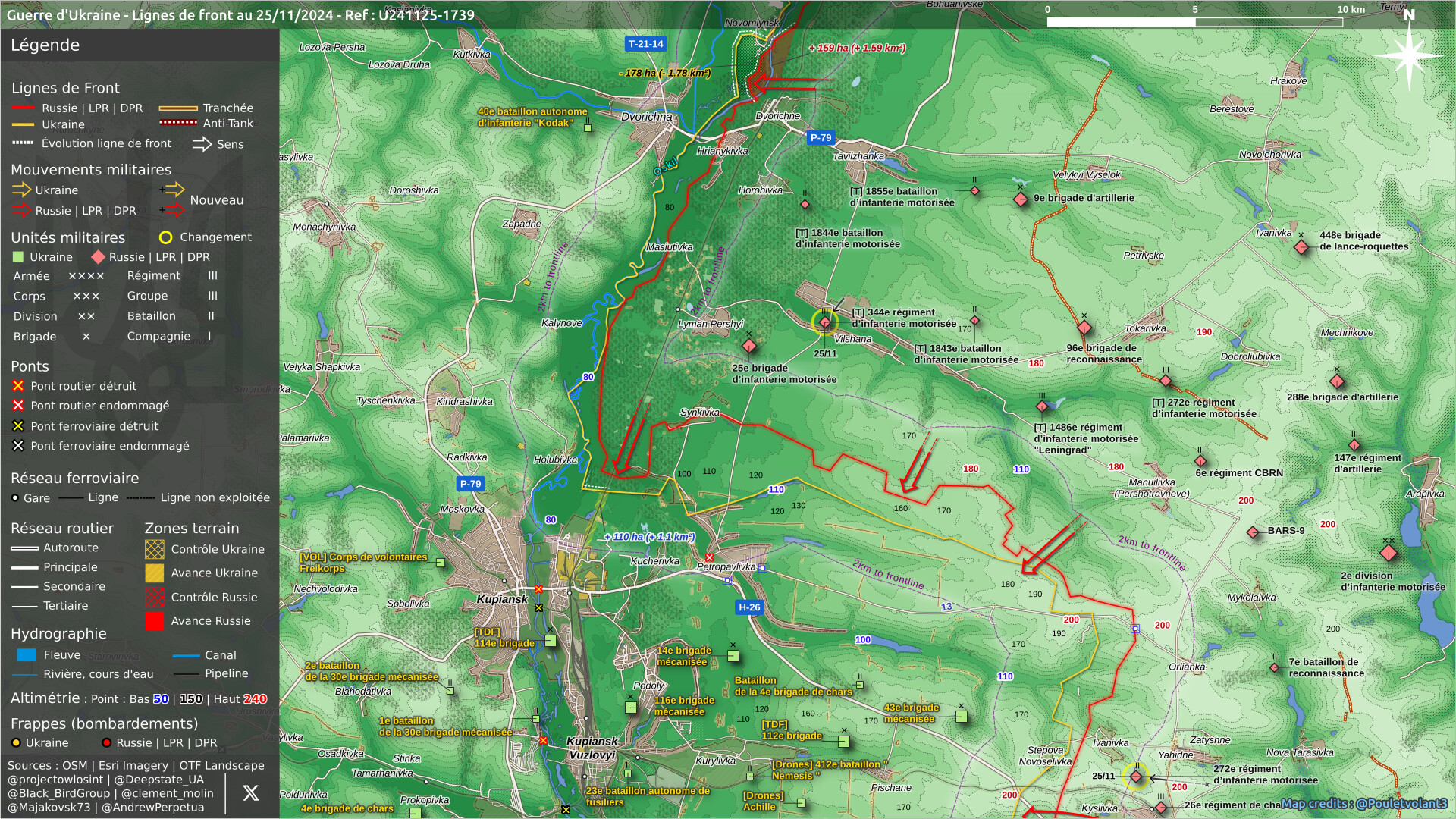This screenshot has width=1456, height=819.
Task: Click the Map credits @Pouletvolant3 text
Action: tap(1363, 803)
